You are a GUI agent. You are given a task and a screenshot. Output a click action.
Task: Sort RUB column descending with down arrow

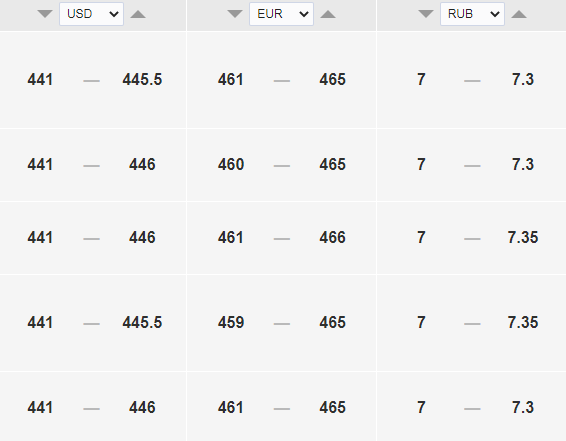426,14
